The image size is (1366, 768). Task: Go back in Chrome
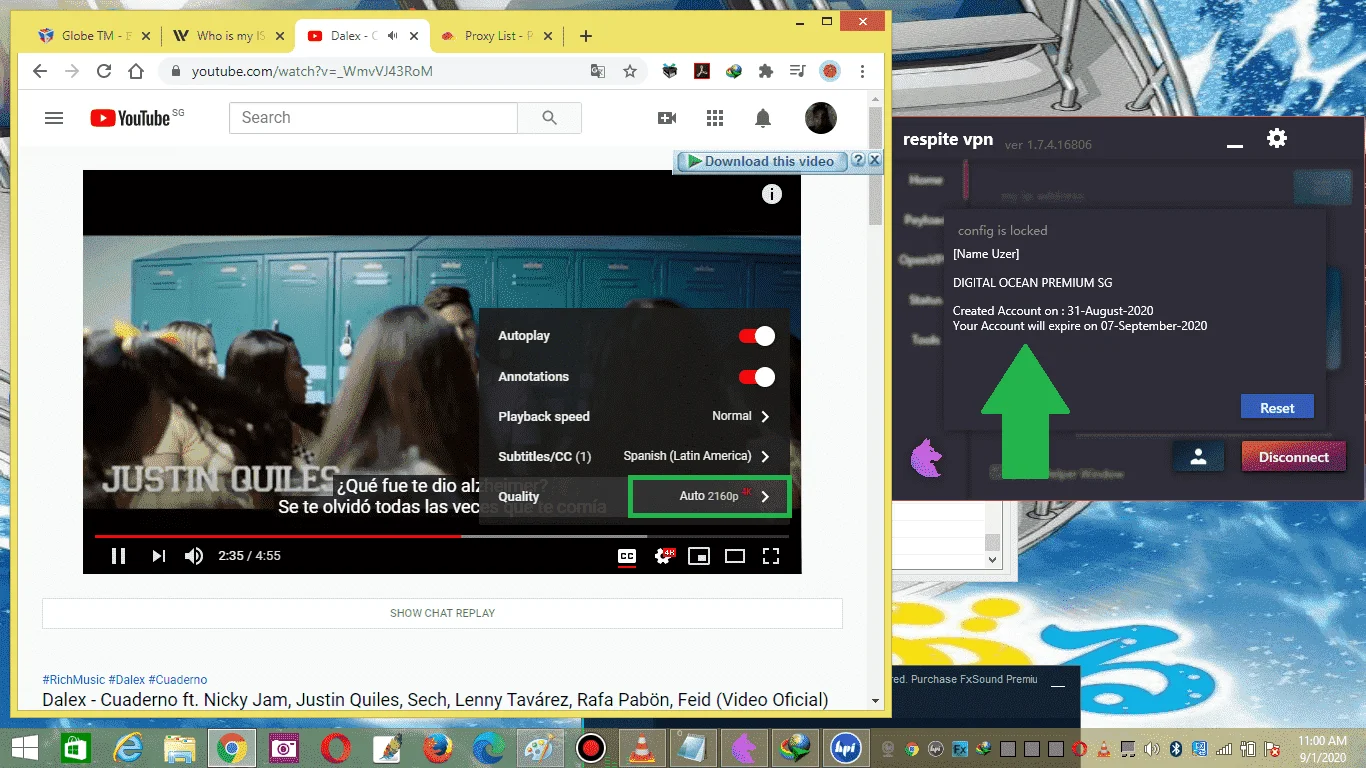pyautogui.click(x=40, y=71)
